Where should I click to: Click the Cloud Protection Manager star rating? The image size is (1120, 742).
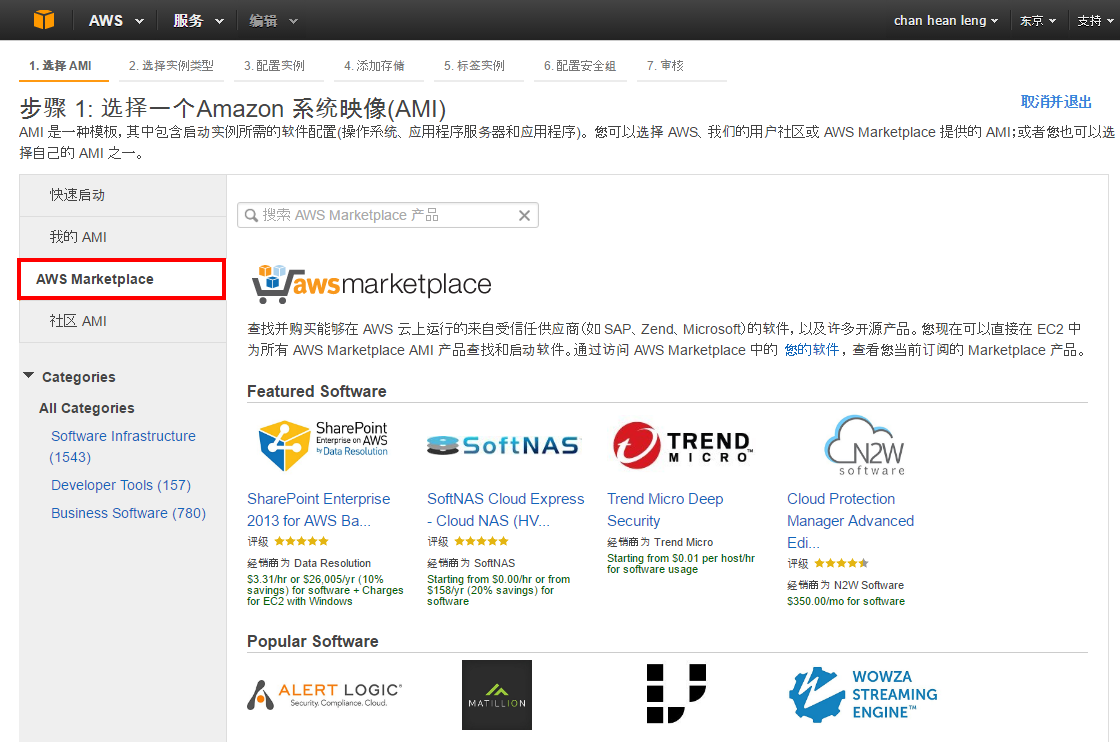841,563
